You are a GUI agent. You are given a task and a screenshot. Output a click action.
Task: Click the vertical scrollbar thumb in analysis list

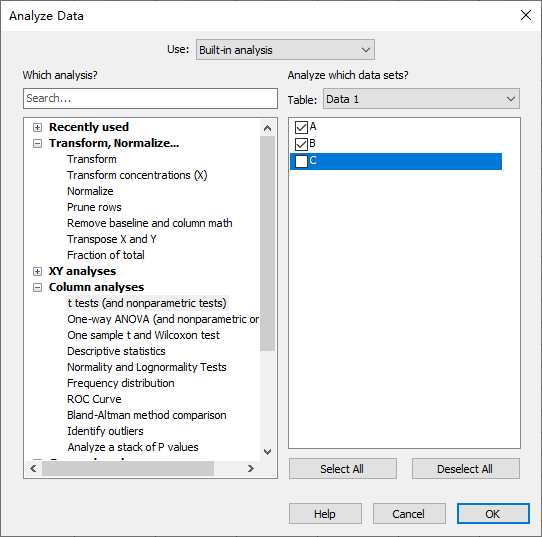pos(267,244)
